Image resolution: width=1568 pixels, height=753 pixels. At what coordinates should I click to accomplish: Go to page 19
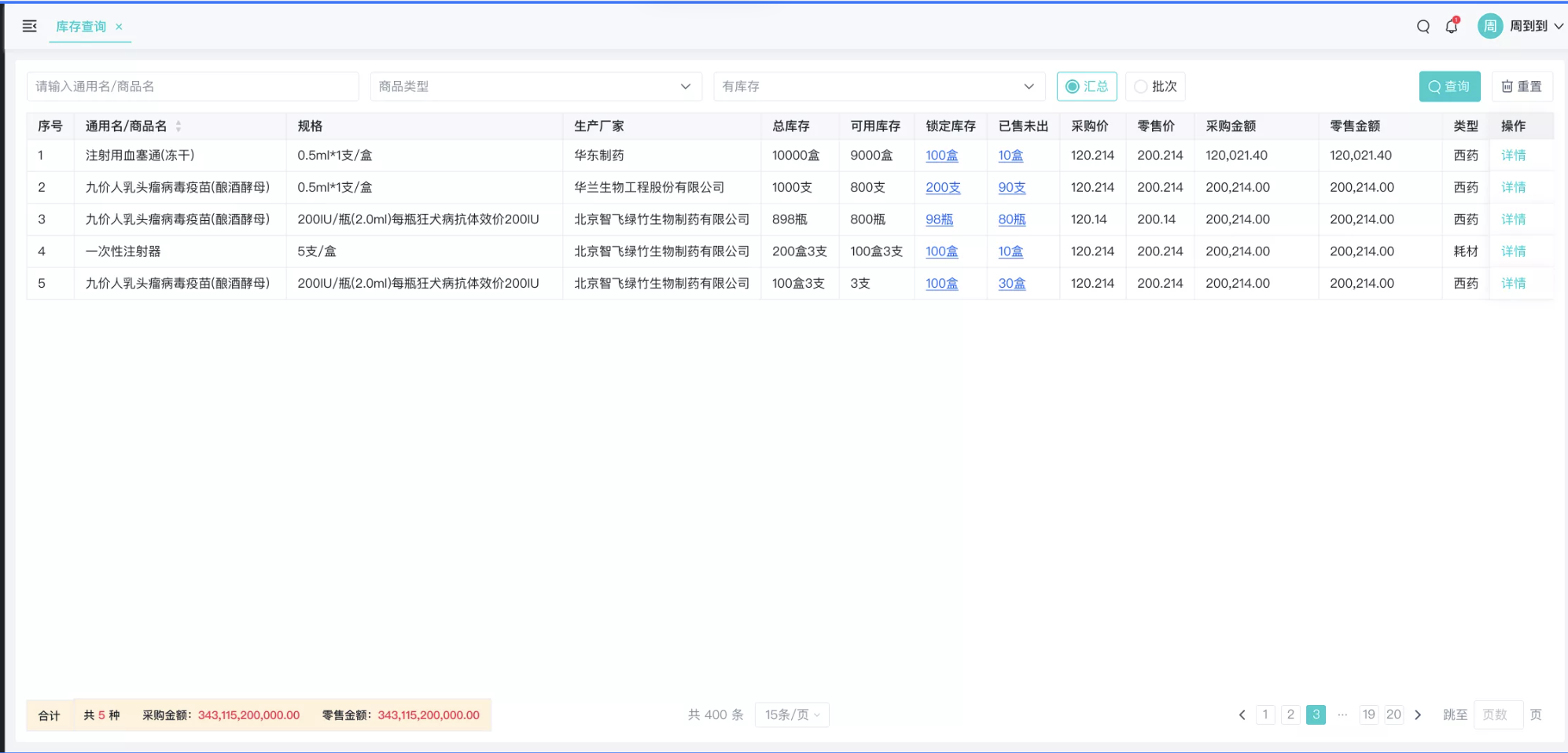coord(1369,714)
